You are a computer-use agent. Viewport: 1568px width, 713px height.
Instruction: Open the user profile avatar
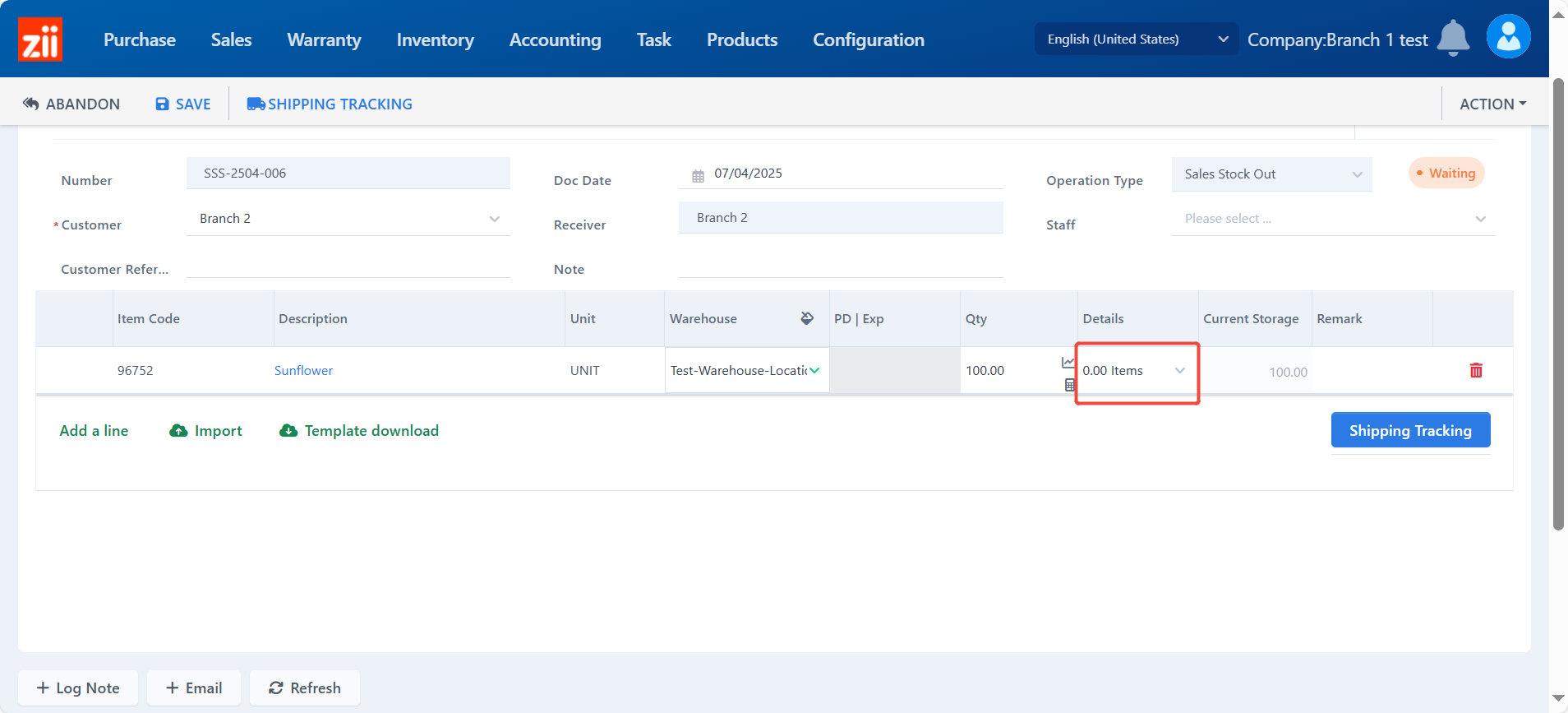[x=1508, y=37]
